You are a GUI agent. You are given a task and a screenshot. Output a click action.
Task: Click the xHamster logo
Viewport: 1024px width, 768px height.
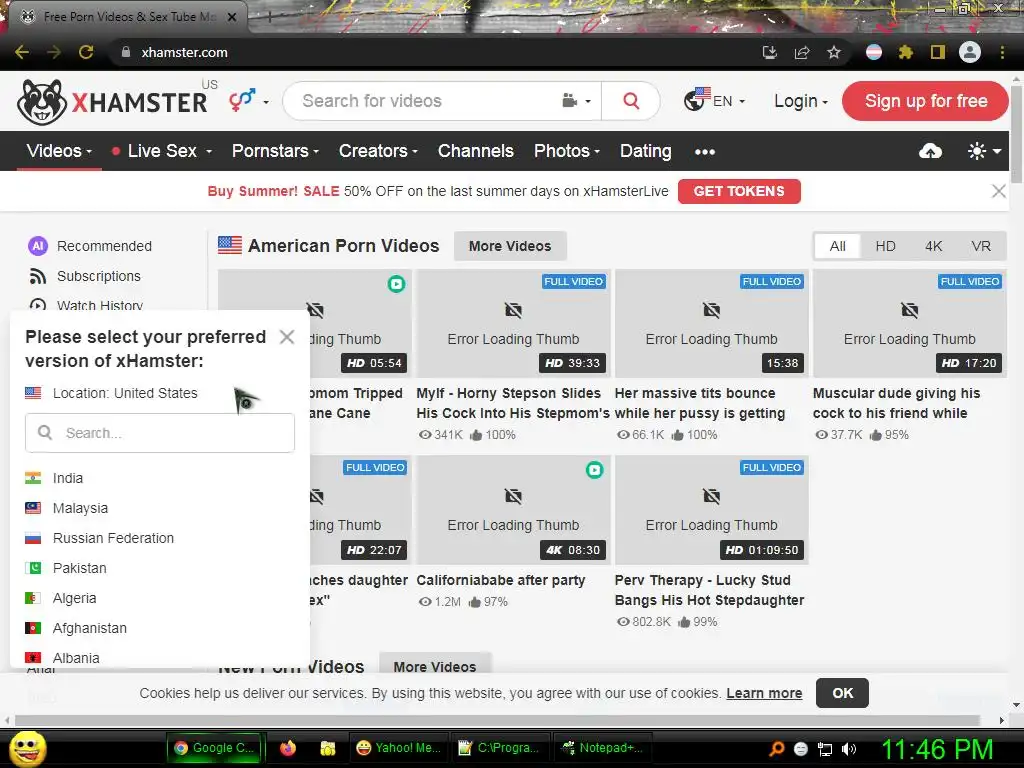112,102
